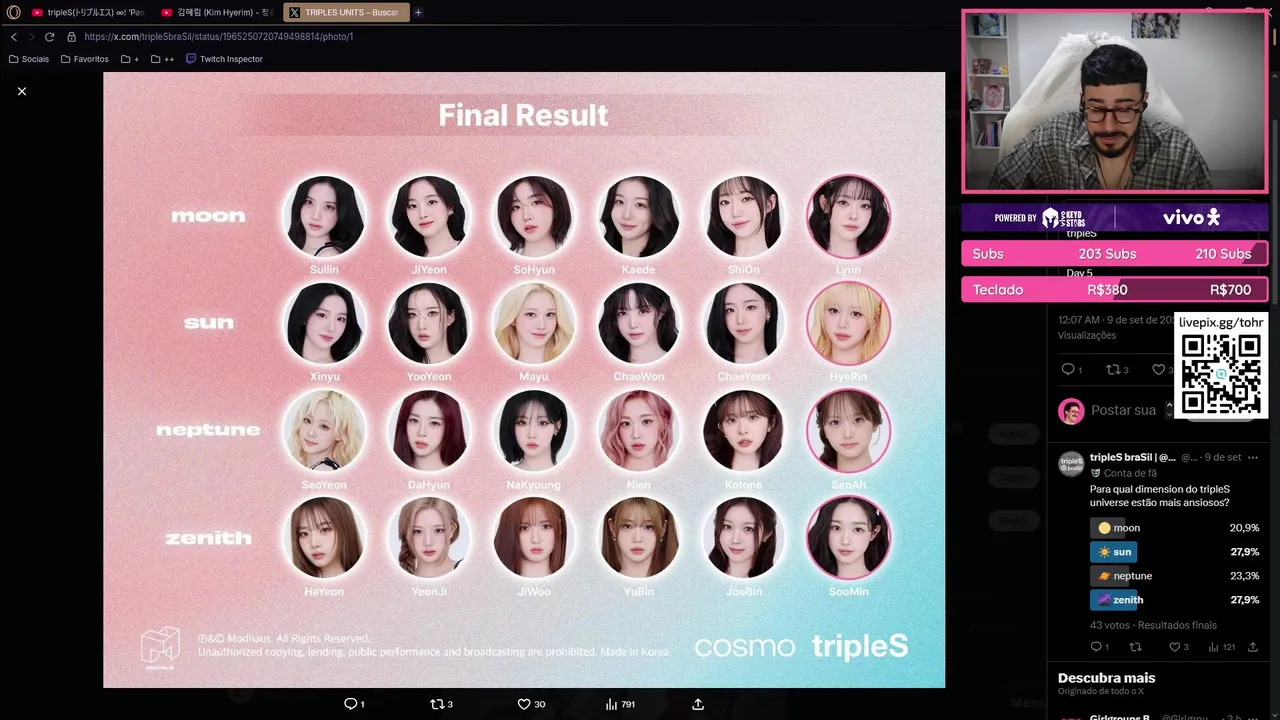1280x720 pixels.
Task: Click the repost icon in sidebar post
Action: pyautogui.click(x=1117, y=369)
